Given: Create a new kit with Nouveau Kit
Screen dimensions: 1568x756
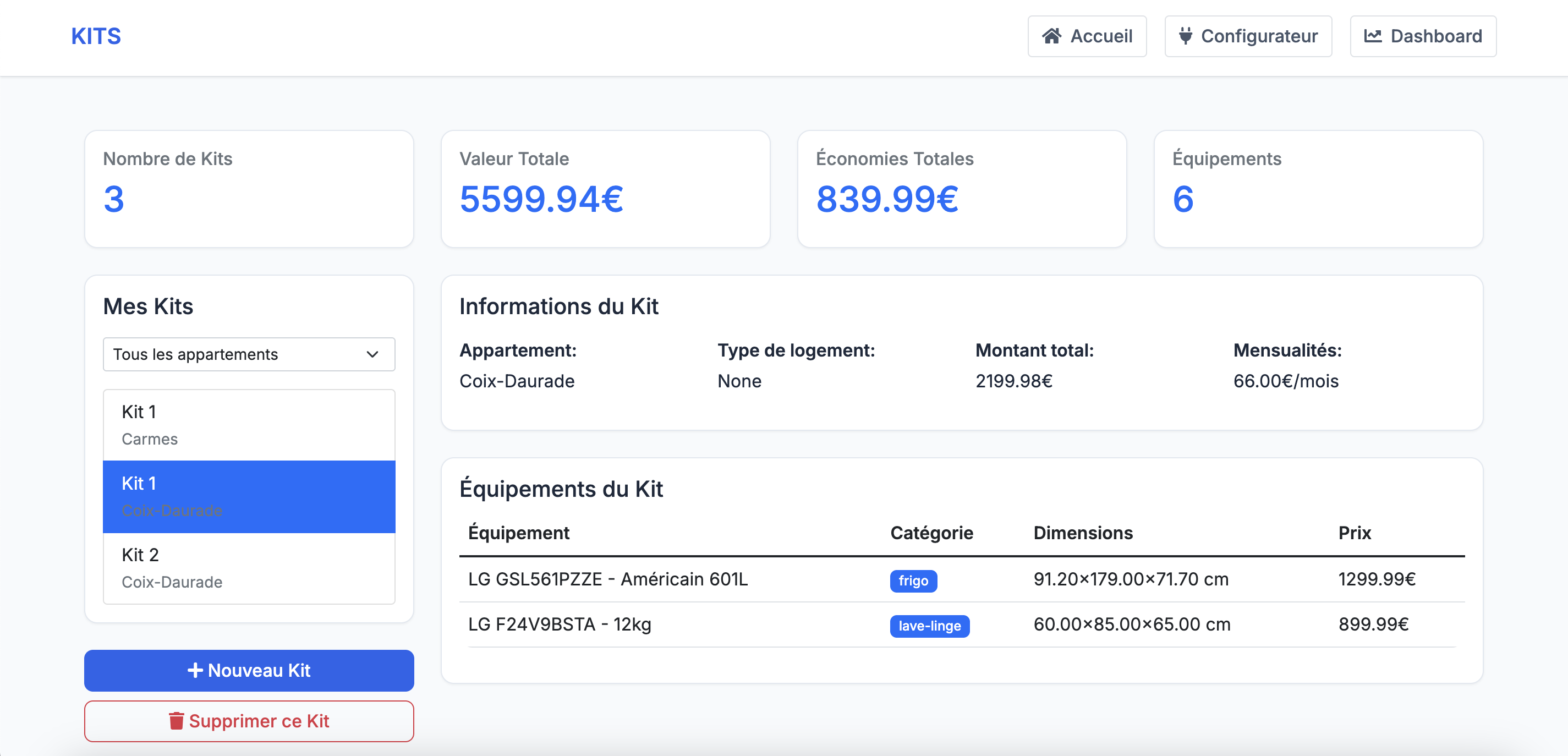Looking at the screenshot, I should pos(249,670).
